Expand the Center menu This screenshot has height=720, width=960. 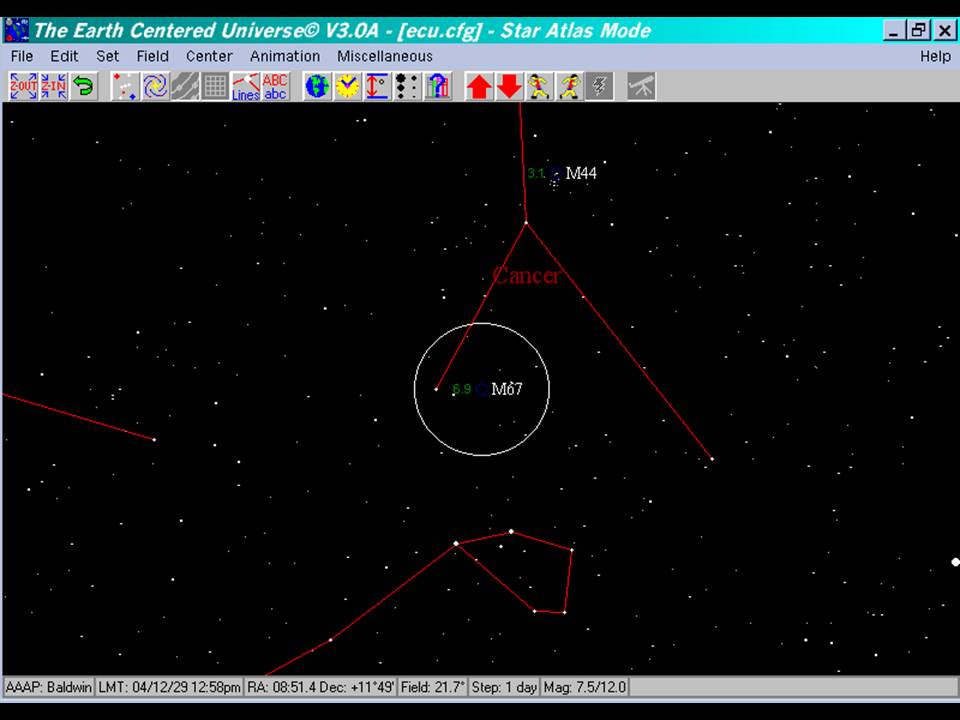(209, 56)
